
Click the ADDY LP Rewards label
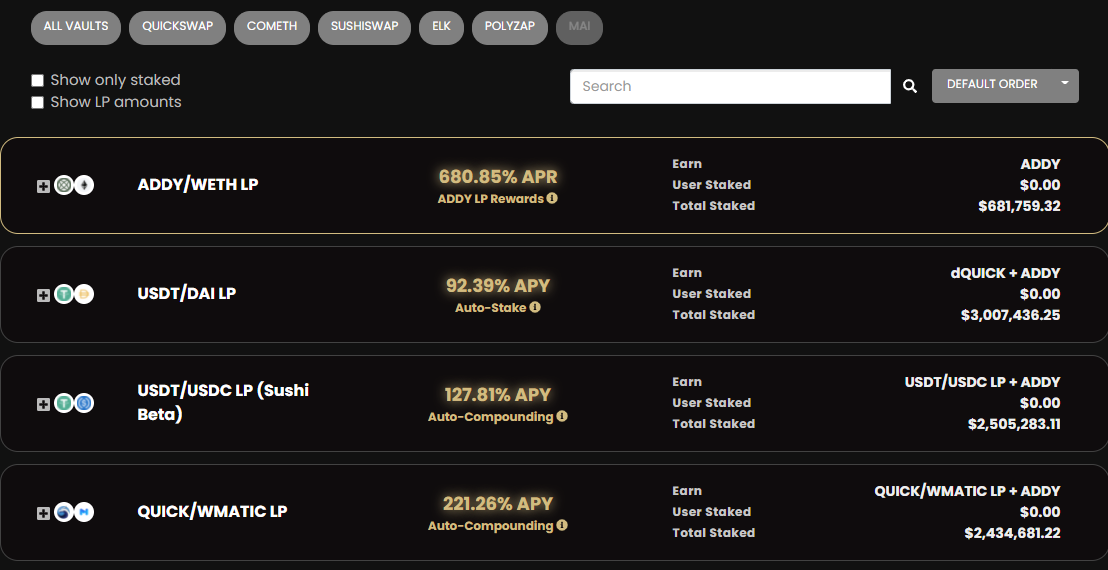[490, 199]
